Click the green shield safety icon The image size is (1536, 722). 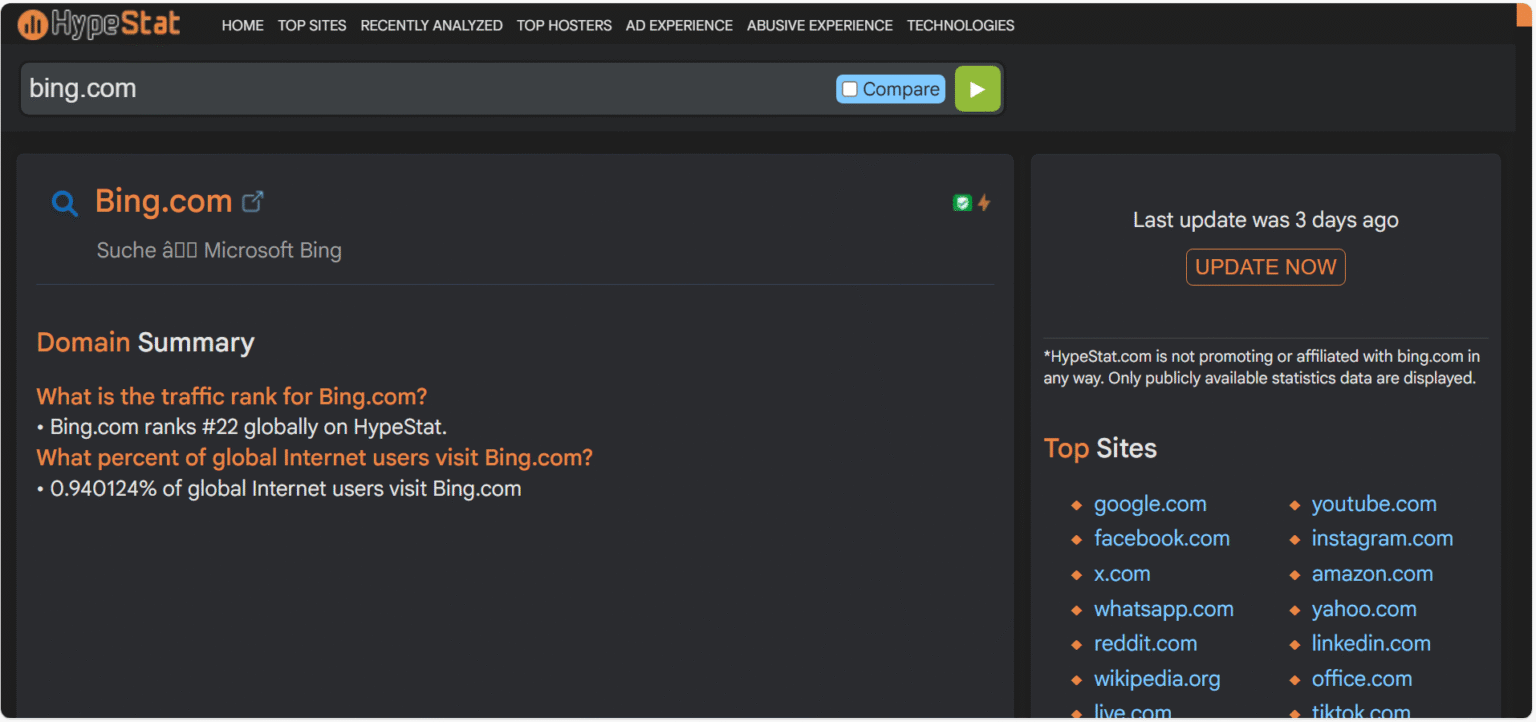click(962, 203)
